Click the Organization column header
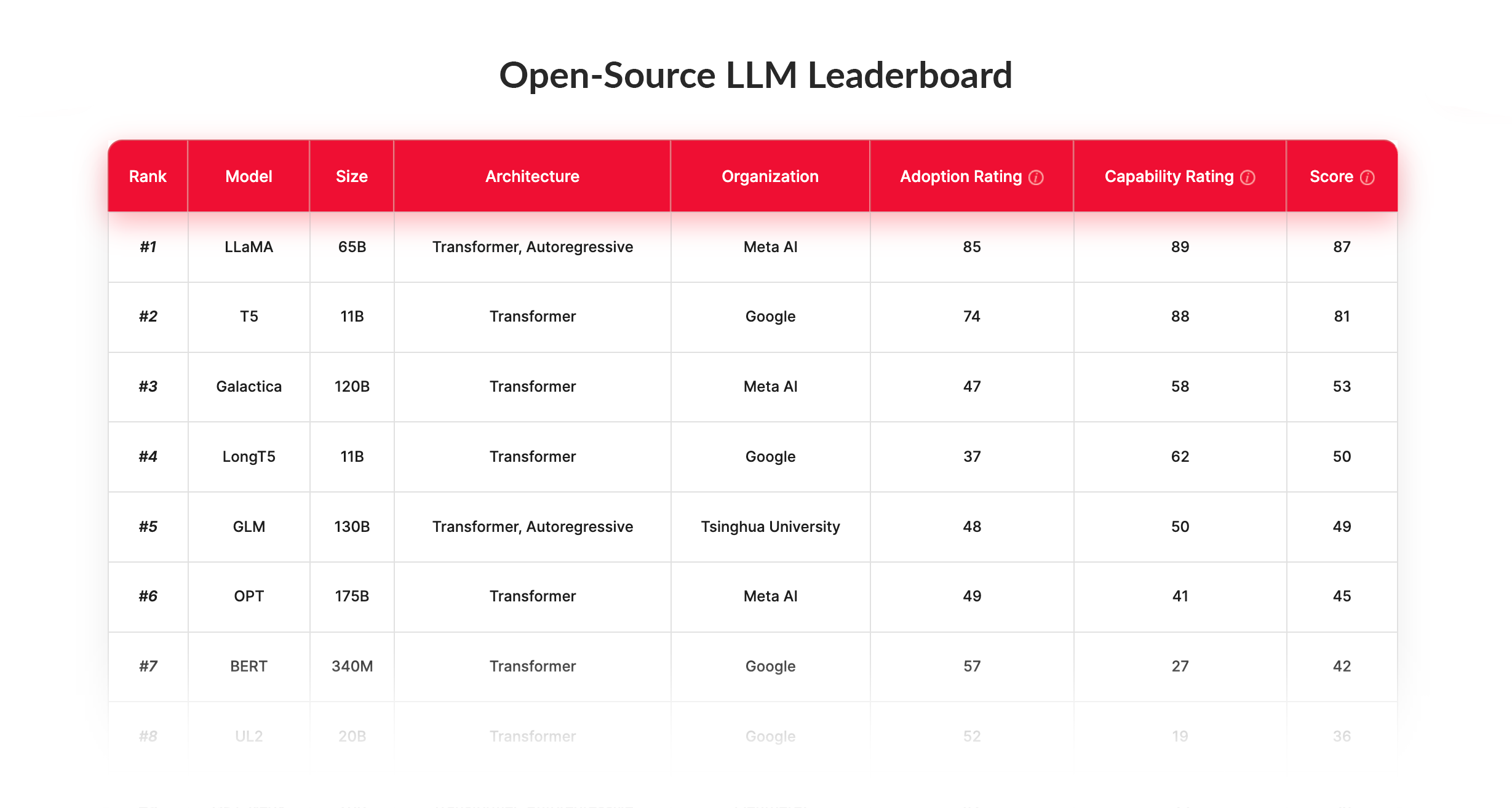This screenshot has height=808, width=1512. (770, 176)
